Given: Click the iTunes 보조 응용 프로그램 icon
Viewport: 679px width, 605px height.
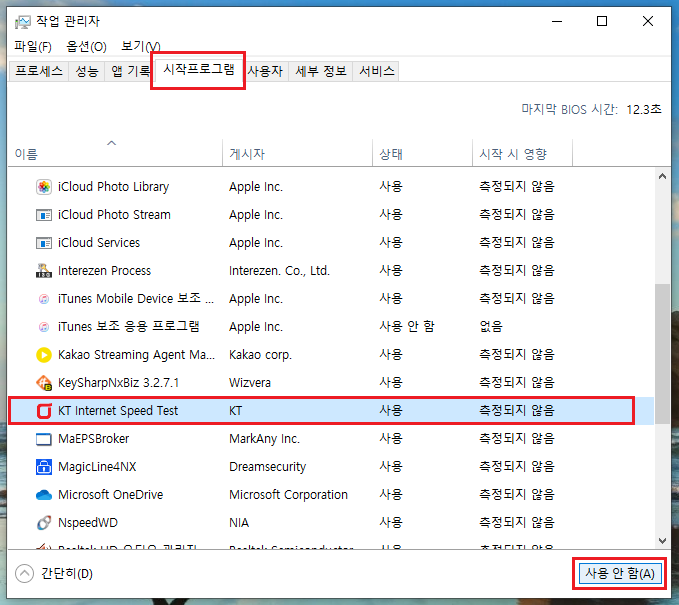Looking at the screenshot, I should click(x=44, y=327).
